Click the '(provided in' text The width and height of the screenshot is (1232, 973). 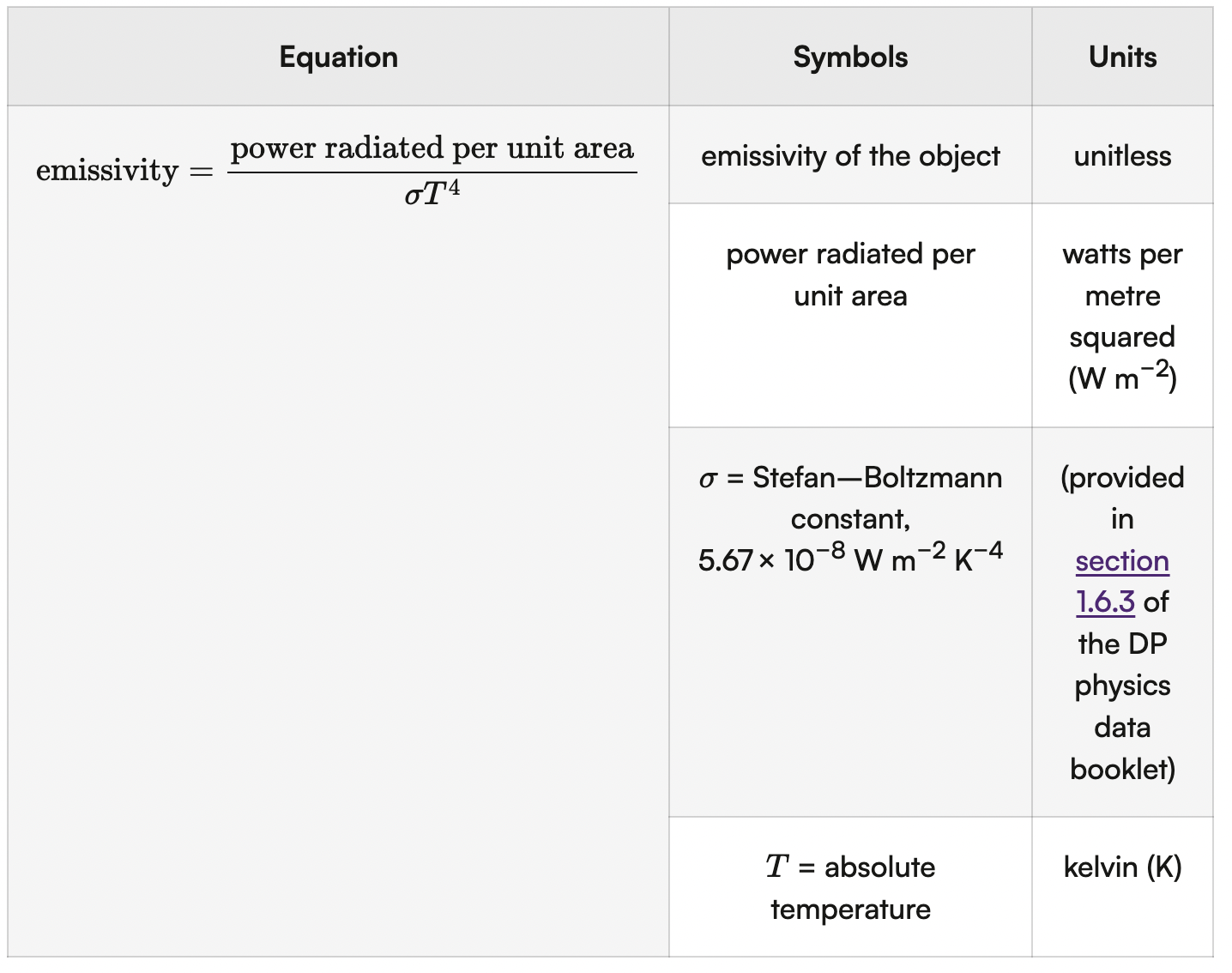pos(1122,498)
